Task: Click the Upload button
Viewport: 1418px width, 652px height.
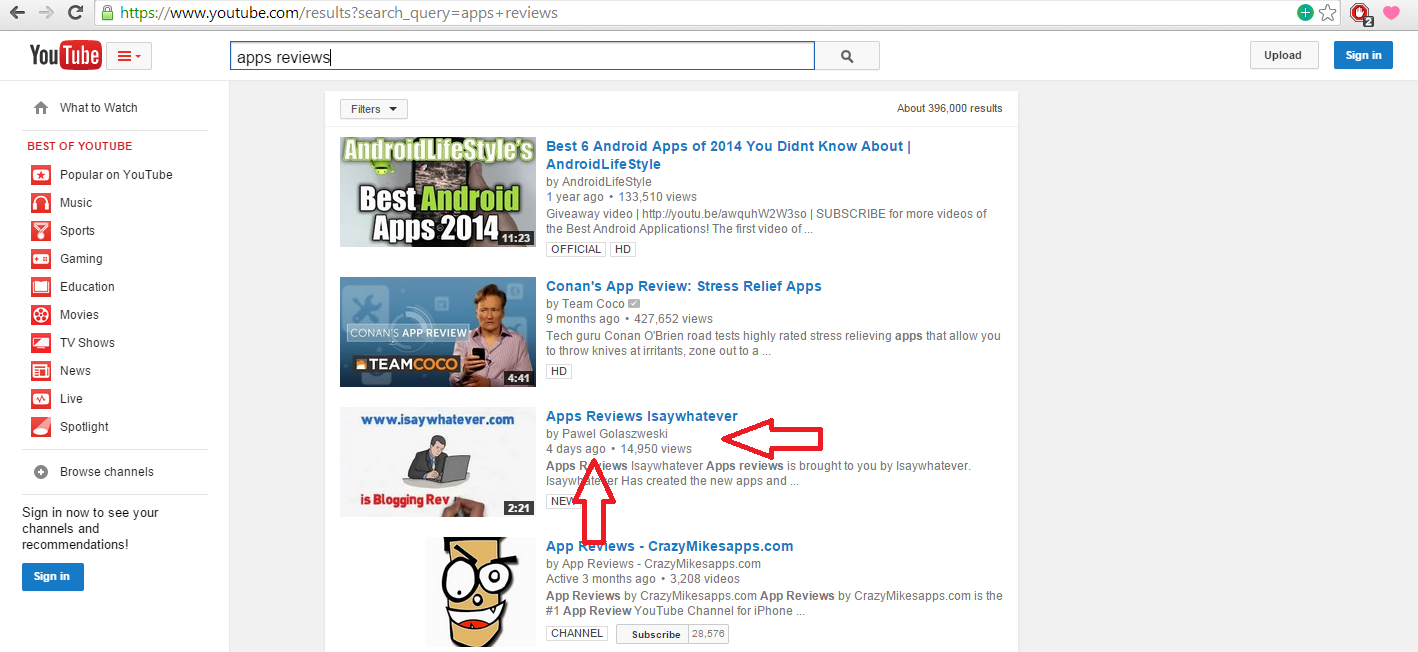Action: point(1283,56)
